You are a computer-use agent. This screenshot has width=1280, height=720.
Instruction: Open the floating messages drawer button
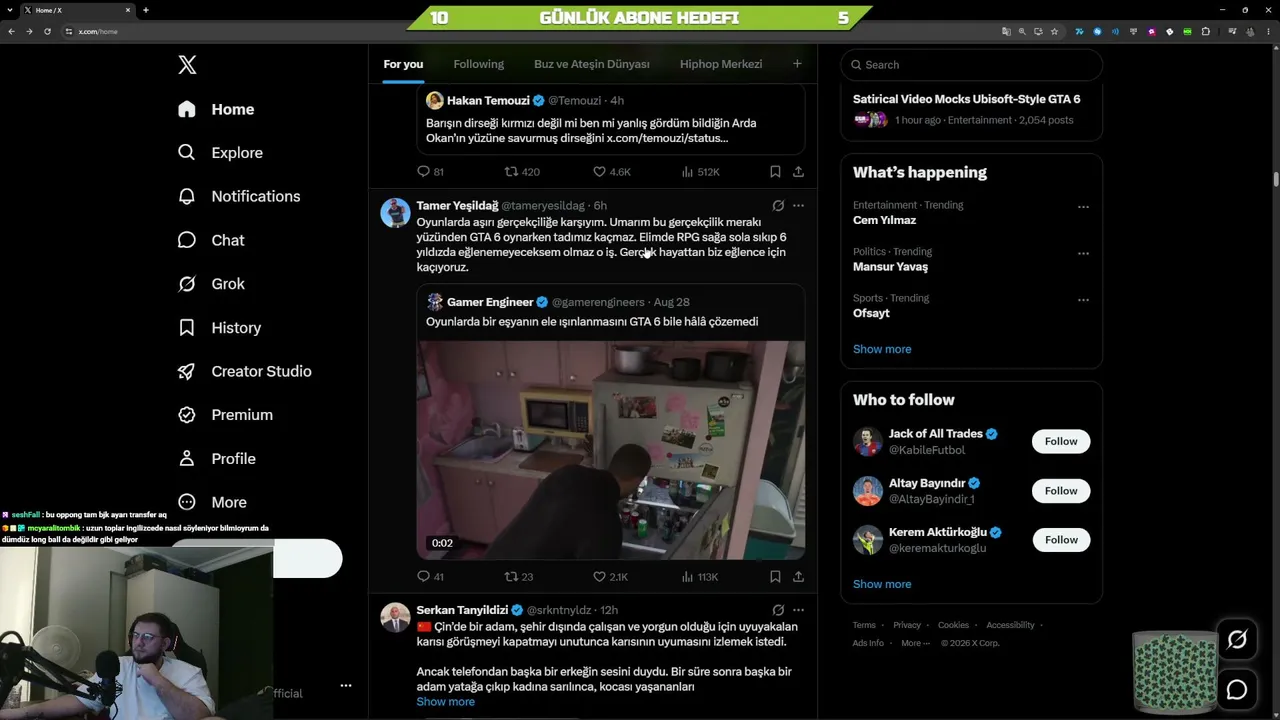tap(1237, 690)
